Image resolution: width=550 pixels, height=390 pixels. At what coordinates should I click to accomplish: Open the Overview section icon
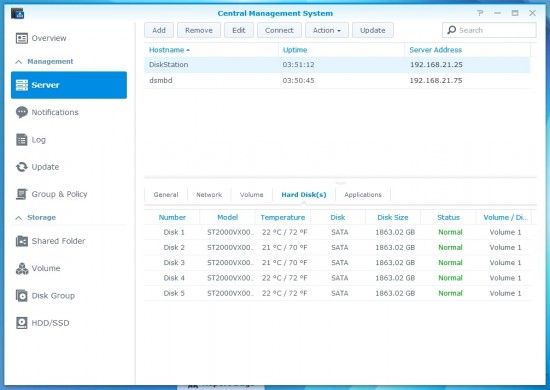coord(22,38)
